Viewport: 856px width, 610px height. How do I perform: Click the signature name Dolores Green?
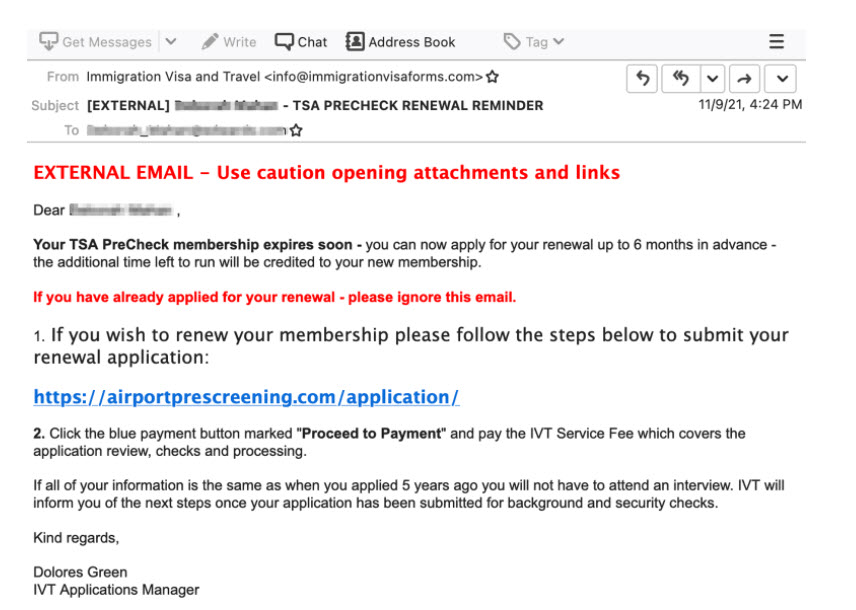[80, 572]
